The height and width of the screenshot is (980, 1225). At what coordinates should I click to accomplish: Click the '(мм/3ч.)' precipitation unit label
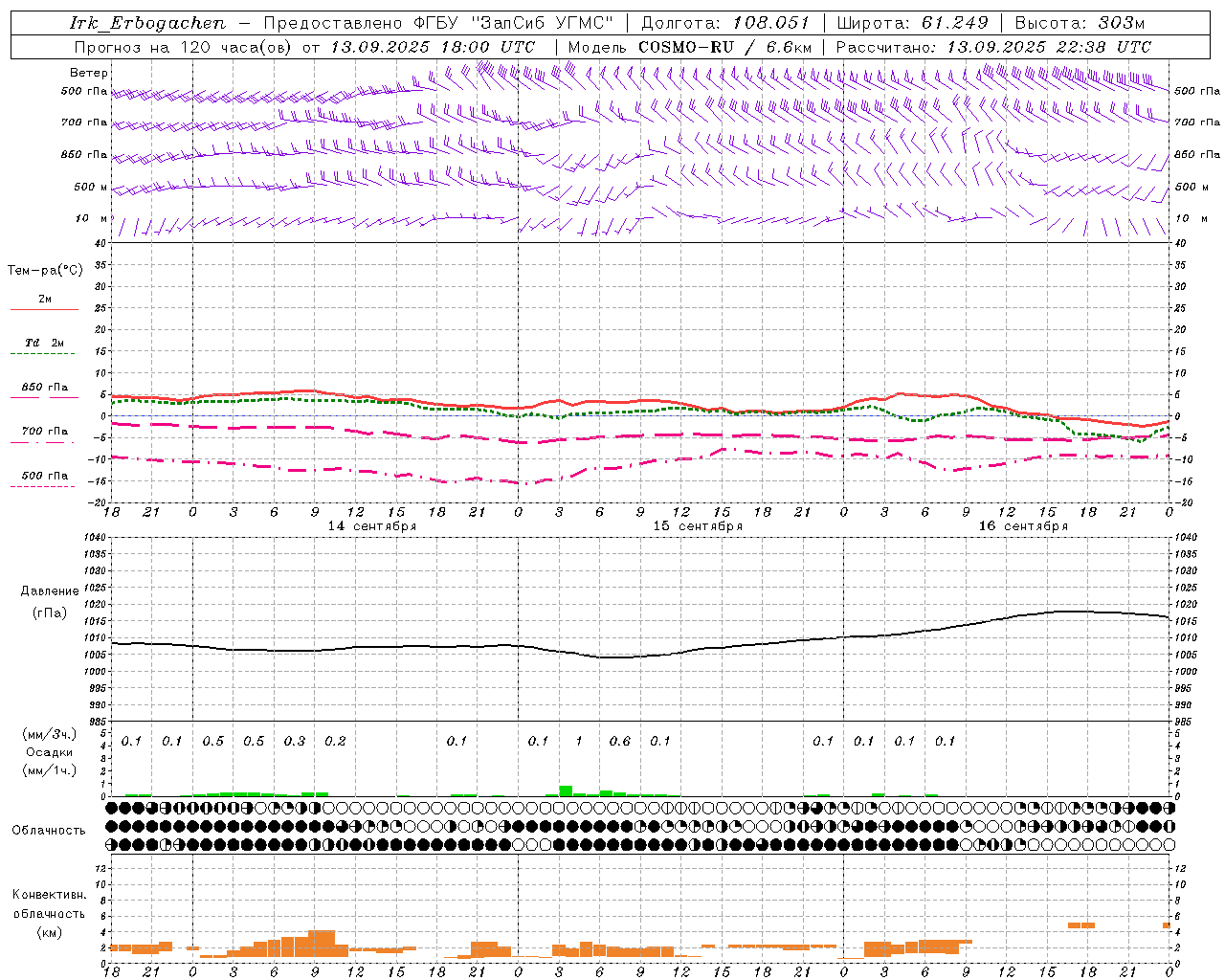coord(50,734)
